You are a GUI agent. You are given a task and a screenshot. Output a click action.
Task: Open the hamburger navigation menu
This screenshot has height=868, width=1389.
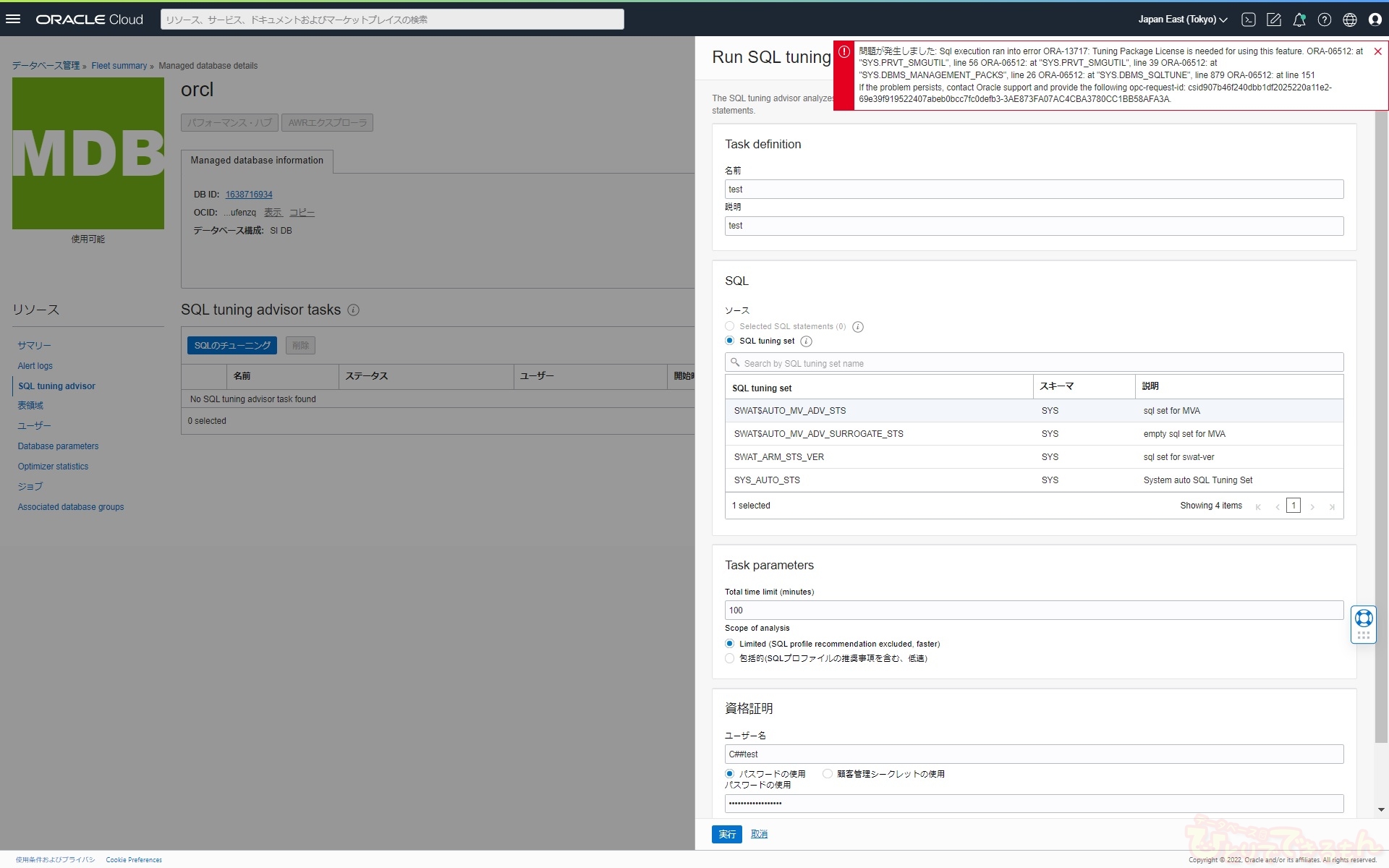tap(13, 20)
